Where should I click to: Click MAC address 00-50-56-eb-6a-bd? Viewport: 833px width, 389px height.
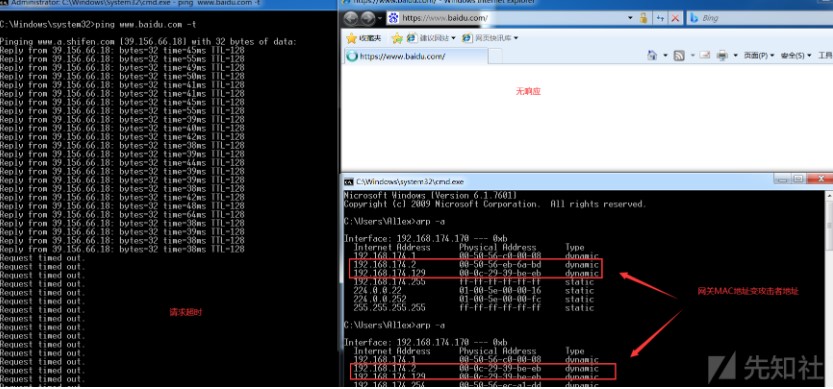pos(500,265)
